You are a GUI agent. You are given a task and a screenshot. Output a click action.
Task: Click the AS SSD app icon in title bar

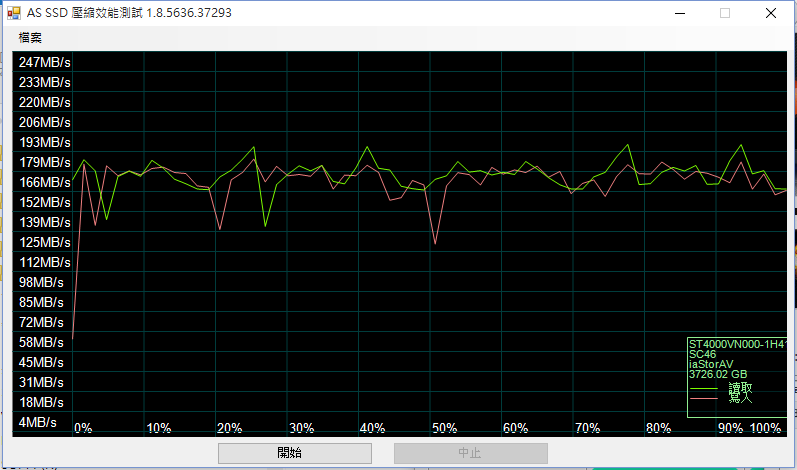pos(14,13)
